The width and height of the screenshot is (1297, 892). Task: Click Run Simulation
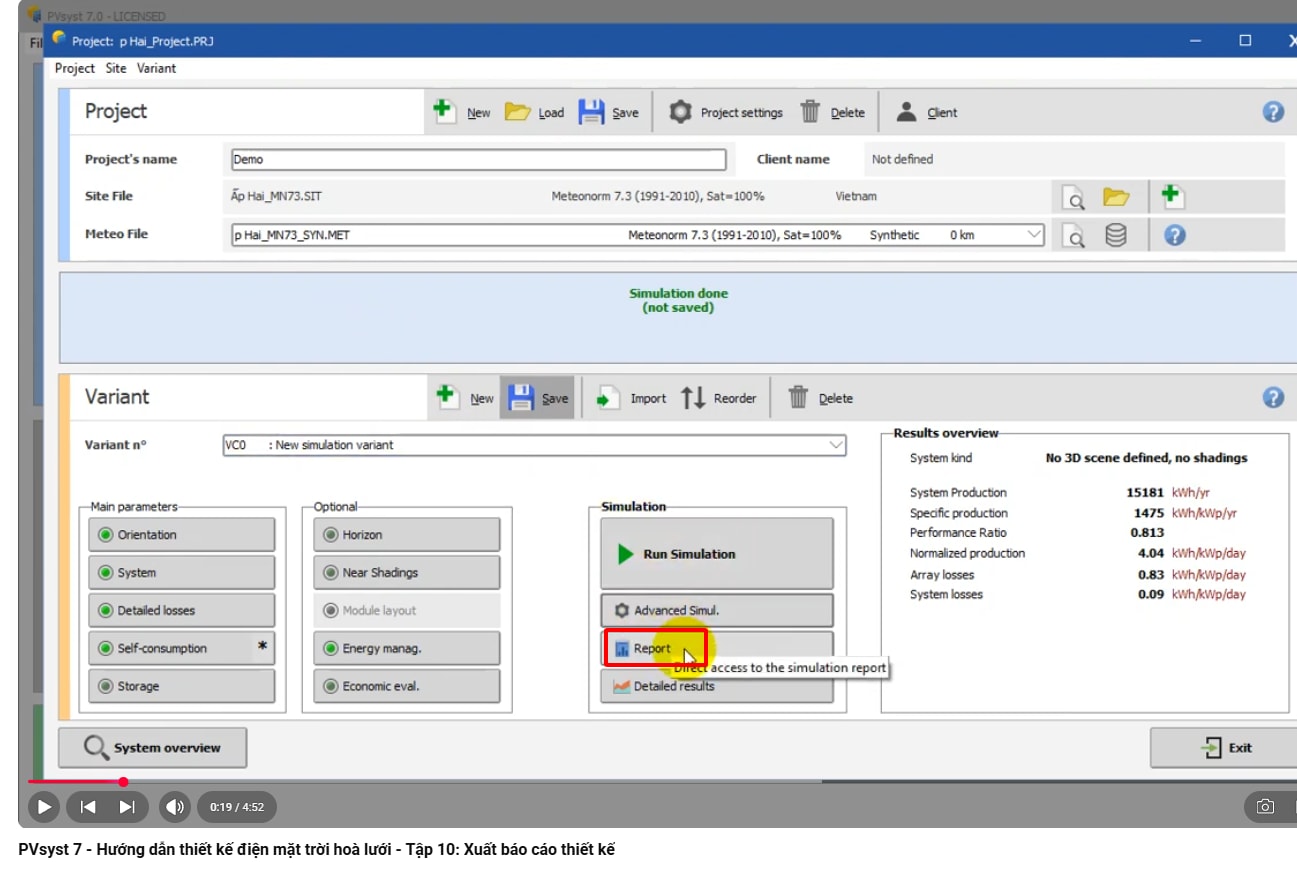tap(717, 554)
